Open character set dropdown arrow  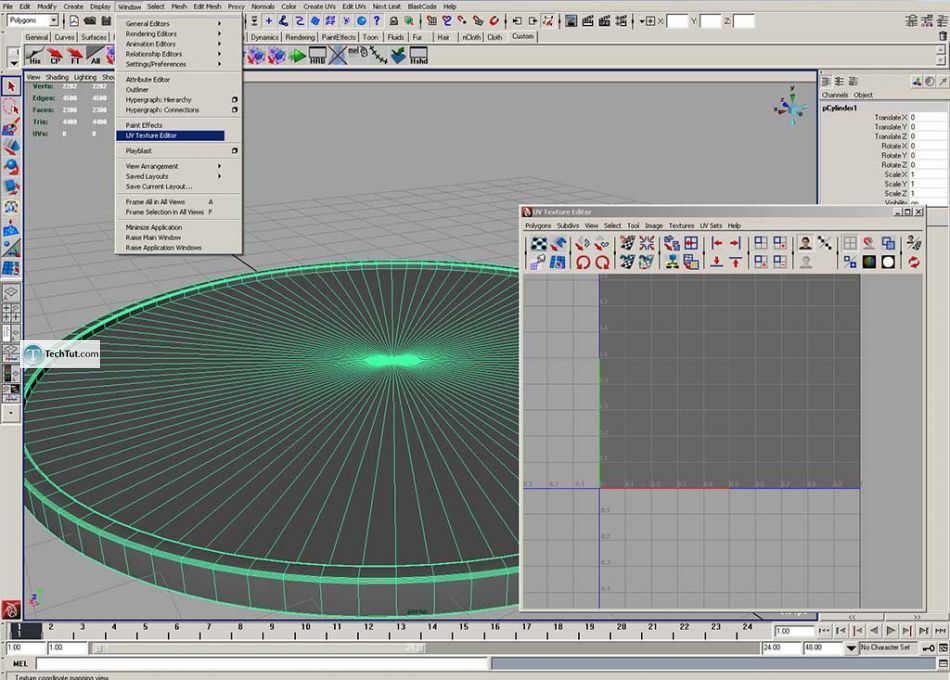[851, 648]
